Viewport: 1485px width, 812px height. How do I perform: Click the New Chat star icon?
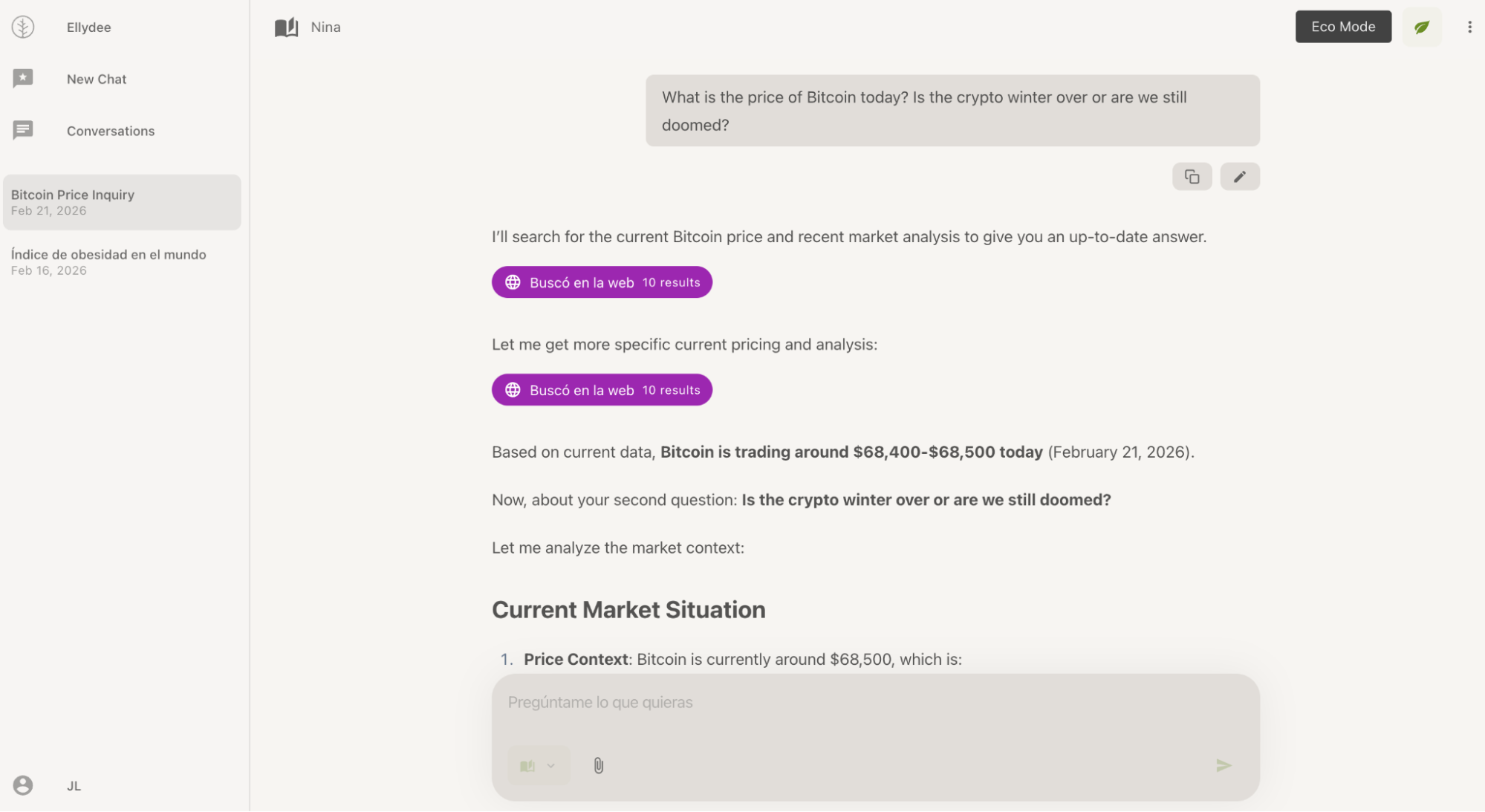click(23, 79)
